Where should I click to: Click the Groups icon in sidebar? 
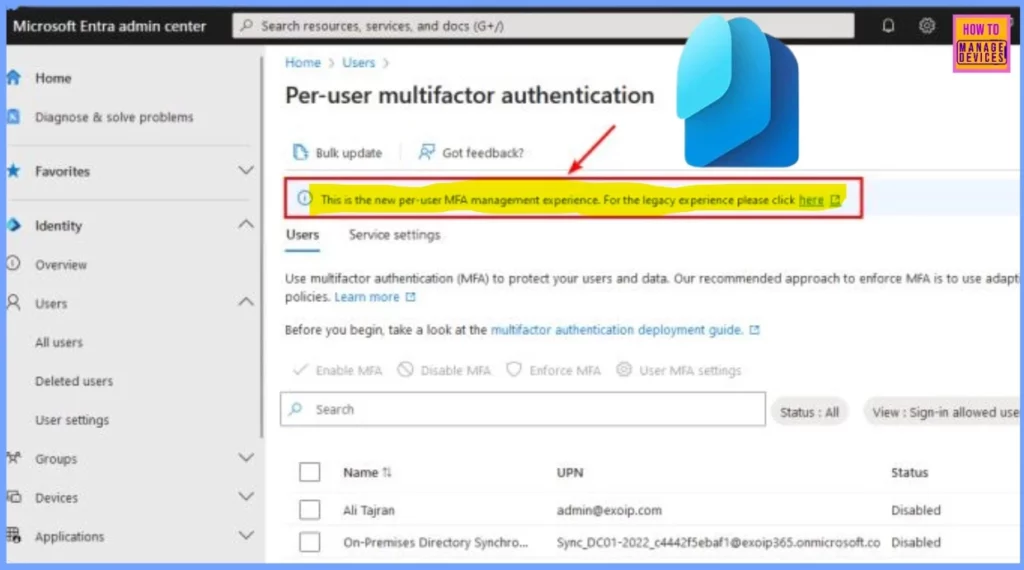pos(14,458)
